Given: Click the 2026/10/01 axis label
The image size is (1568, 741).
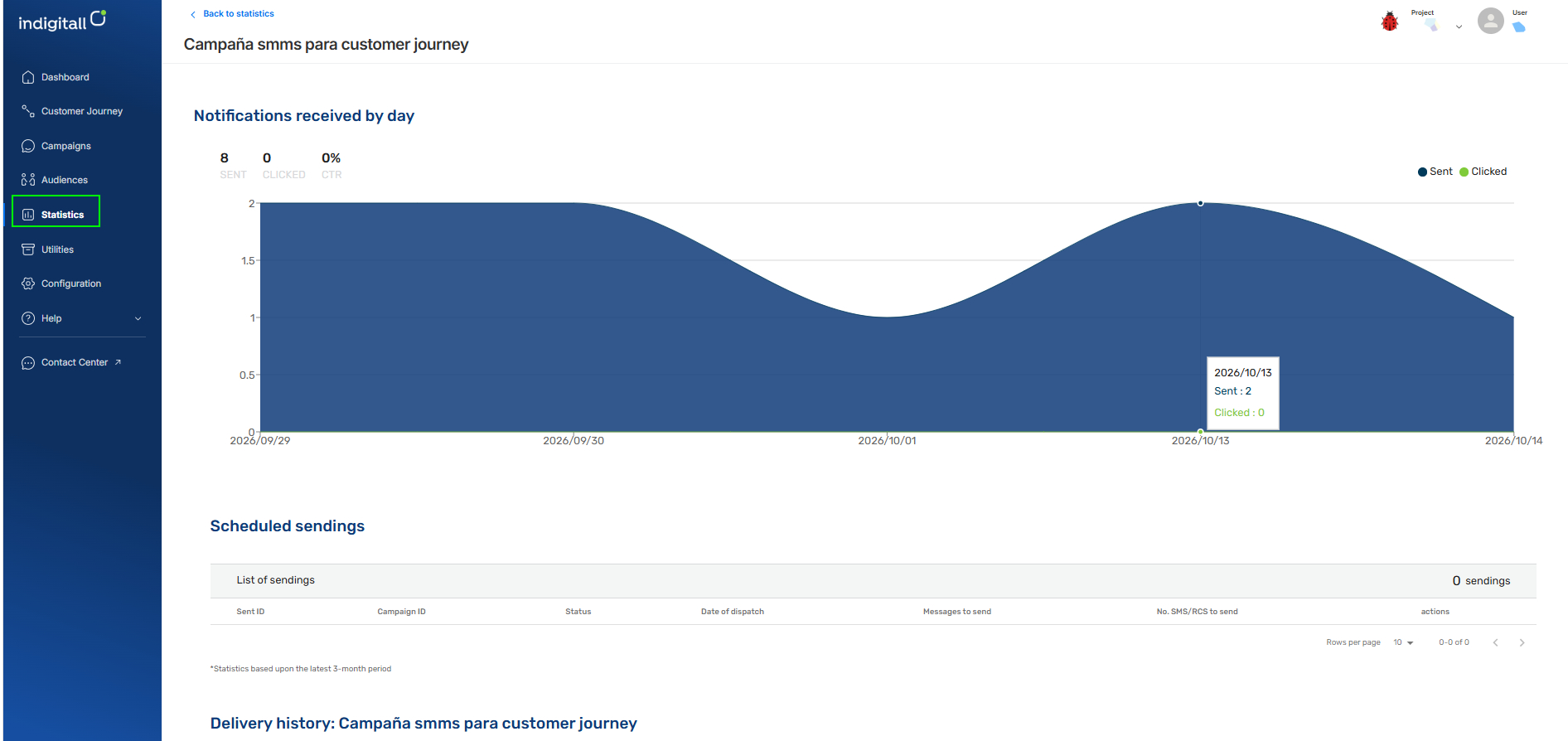Looking at the screenshot, I should [887, 440].
